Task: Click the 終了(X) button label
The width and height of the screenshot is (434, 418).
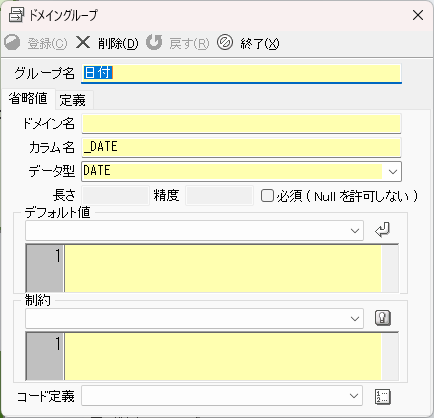Action: [x=260, y=43]
